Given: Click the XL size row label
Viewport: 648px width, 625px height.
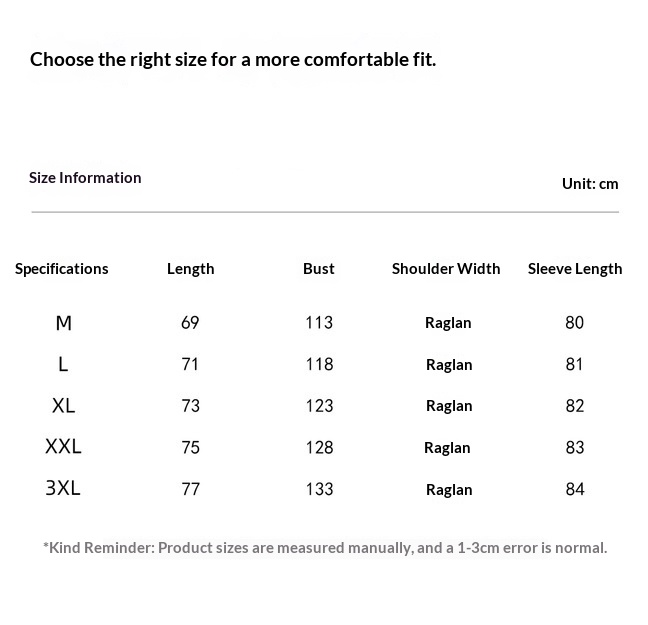Looking at the screenshot, I should 64,406.
